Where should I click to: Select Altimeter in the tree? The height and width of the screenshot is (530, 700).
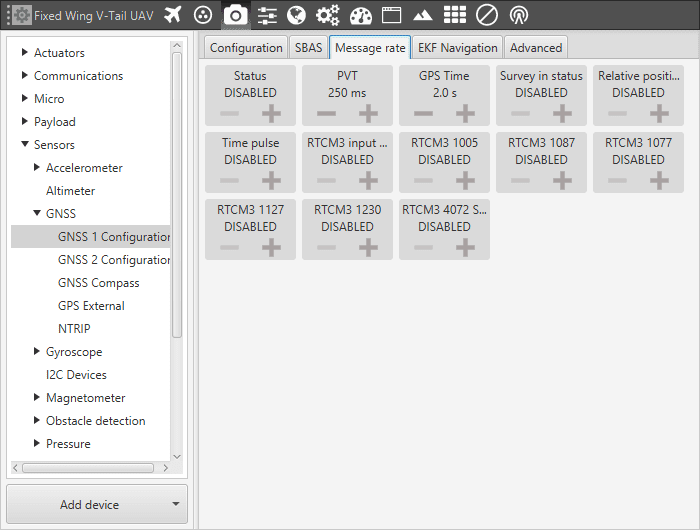[71, 191]
